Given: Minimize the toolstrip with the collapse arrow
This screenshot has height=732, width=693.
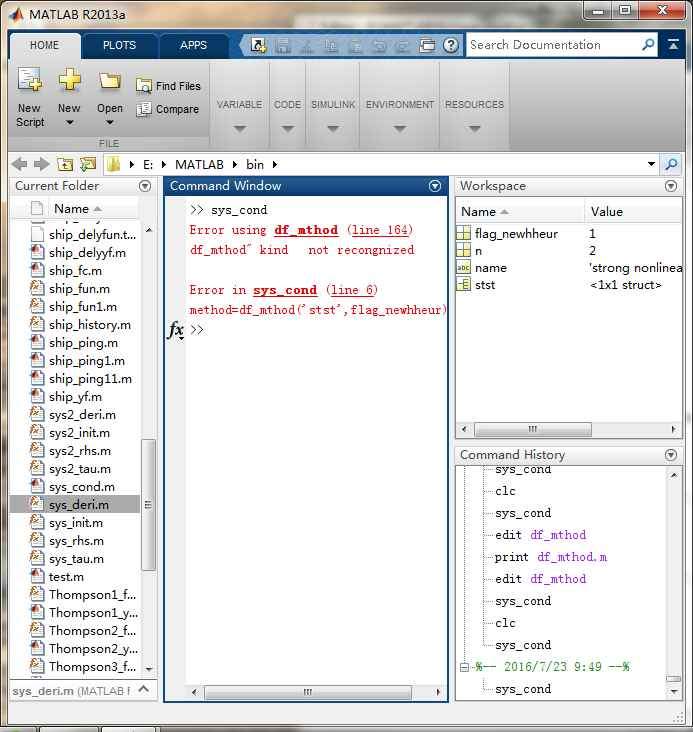Looking at the screenshot, I should tap(673, 45).
